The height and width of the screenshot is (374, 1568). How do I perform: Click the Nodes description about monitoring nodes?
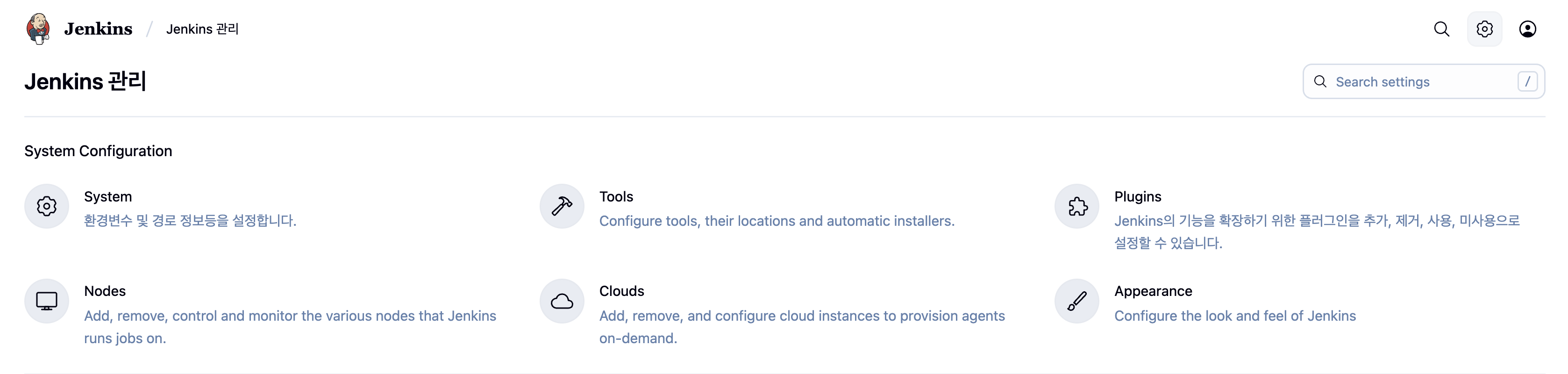[290, 327]
